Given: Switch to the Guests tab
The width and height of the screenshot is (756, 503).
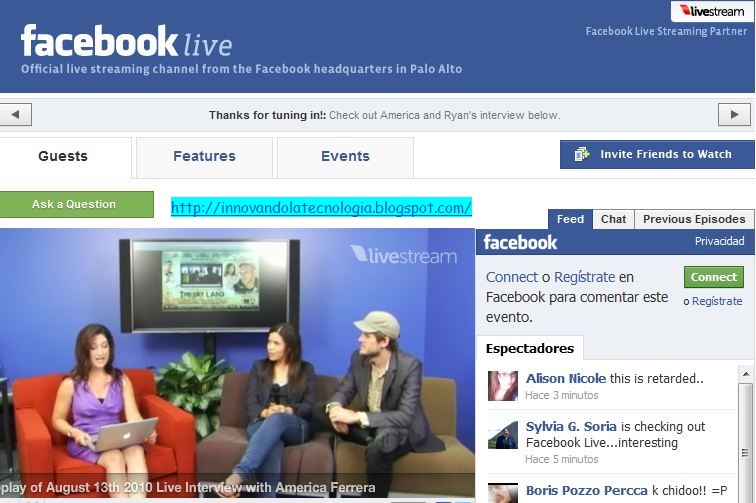Looking at the screenshot, I should click(63, 156).
